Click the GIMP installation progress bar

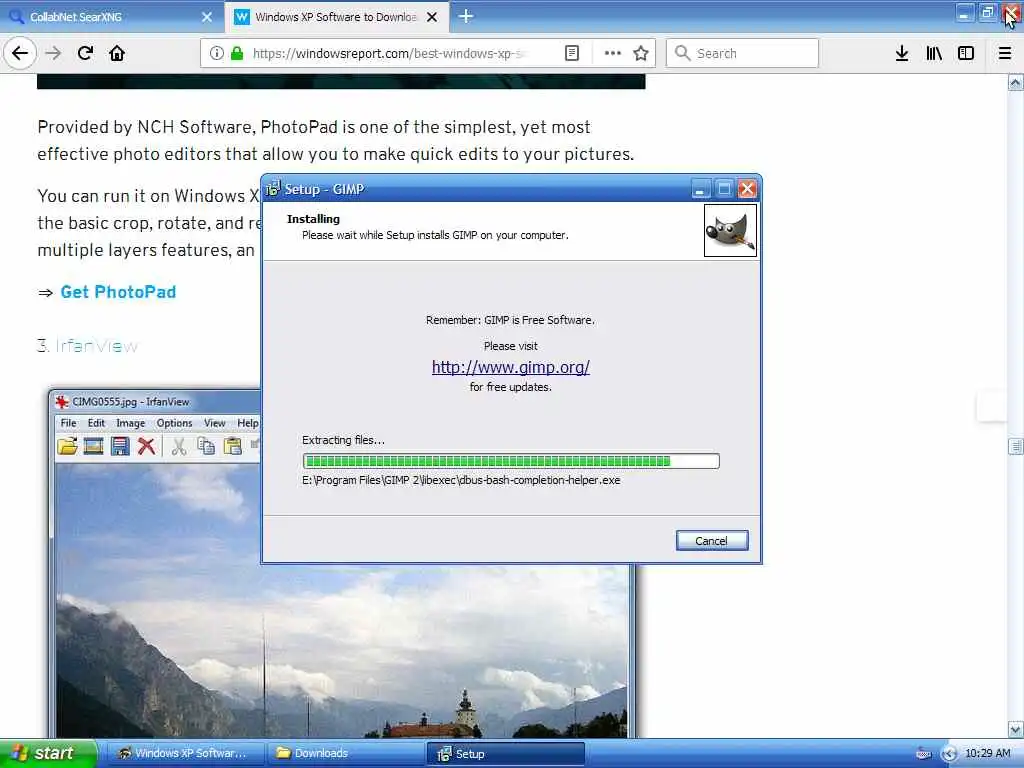coord(511,461)
